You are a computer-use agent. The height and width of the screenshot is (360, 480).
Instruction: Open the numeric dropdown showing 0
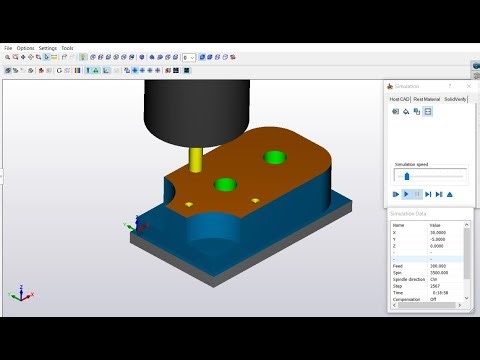pyautogui.click(x=189, y=58)
